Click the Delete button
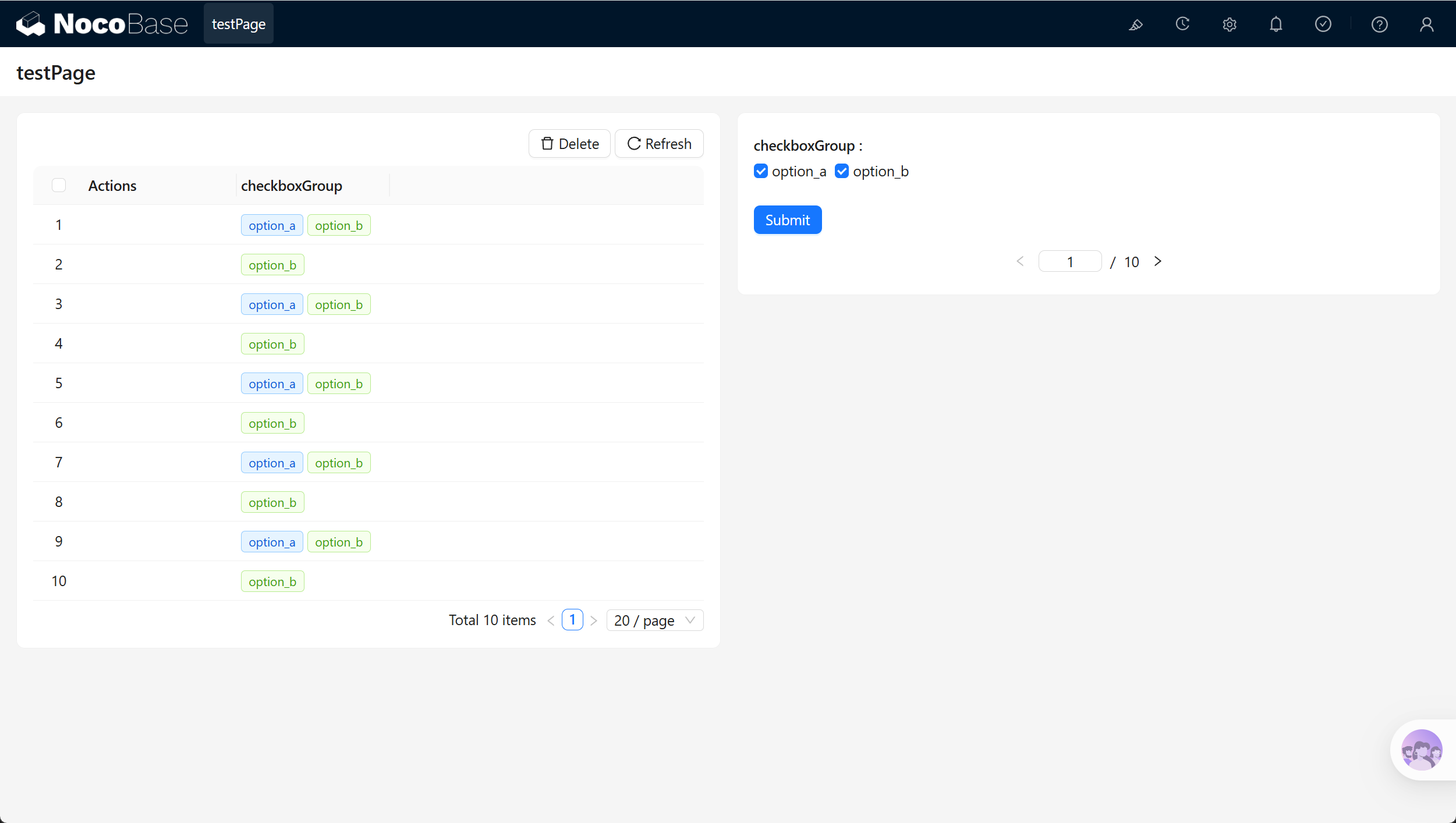The width and height of the screenshot is (1456, 823). (x=569, y=144)
